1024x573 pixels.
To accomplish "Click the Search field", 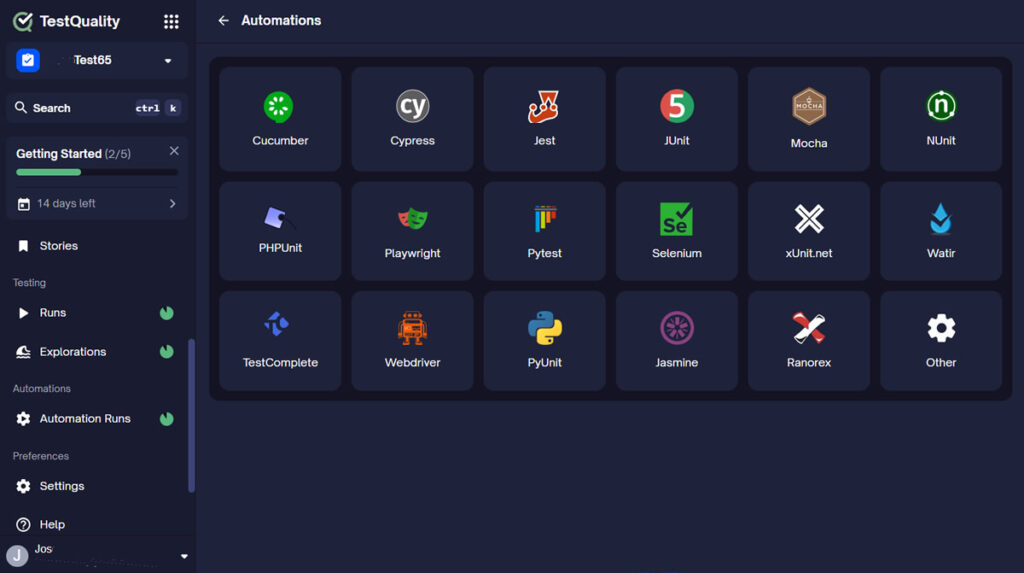I will (x=97, y=108).
